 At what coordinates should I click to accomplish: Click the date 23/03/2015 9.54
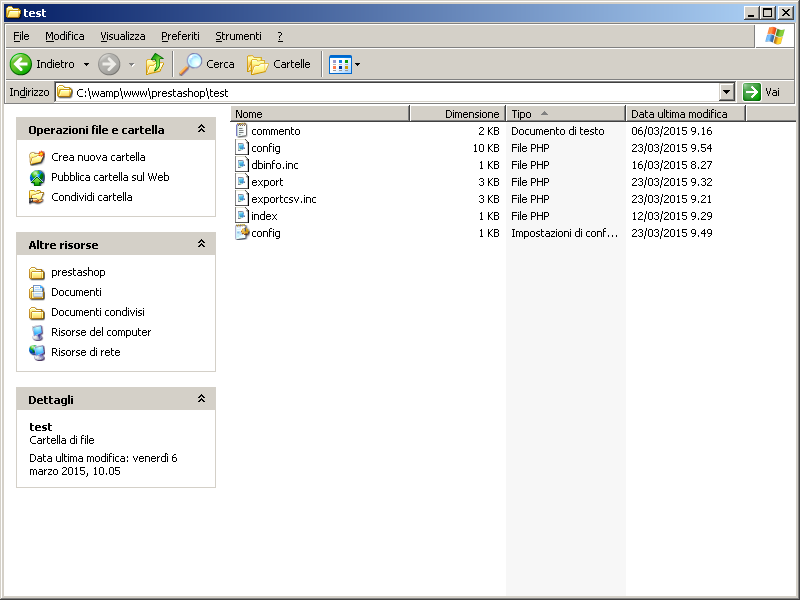coord(672,148)
